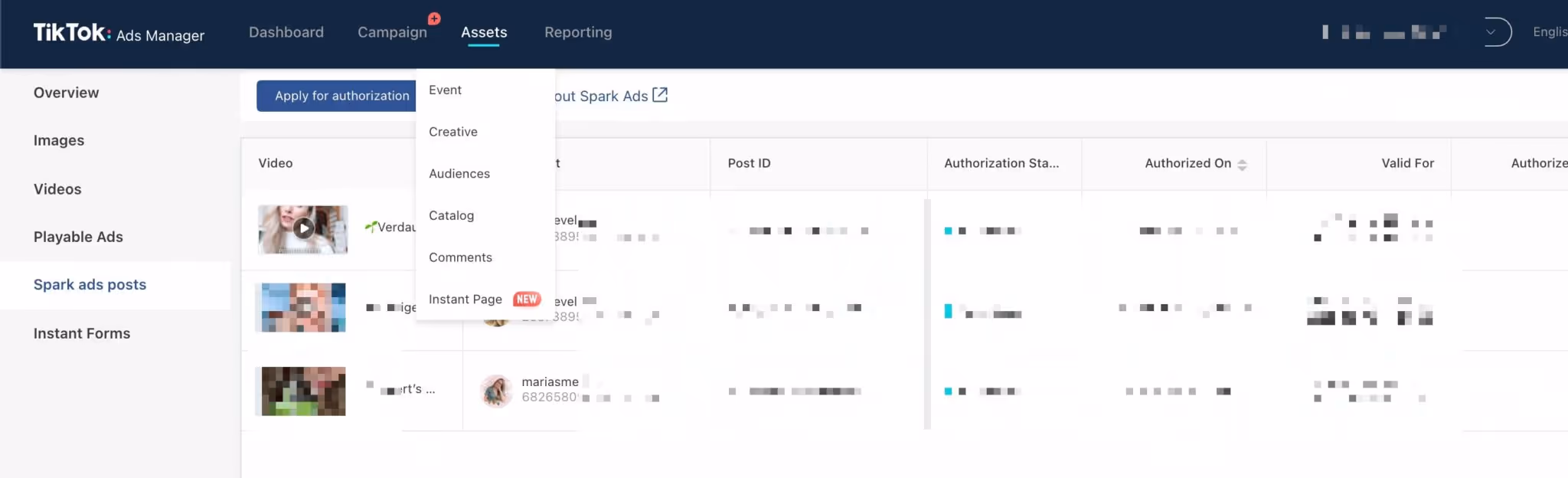Go to Videos in the sidebar
The height and width of the screenshot is (478, 1568).
(x=57, y=189)
